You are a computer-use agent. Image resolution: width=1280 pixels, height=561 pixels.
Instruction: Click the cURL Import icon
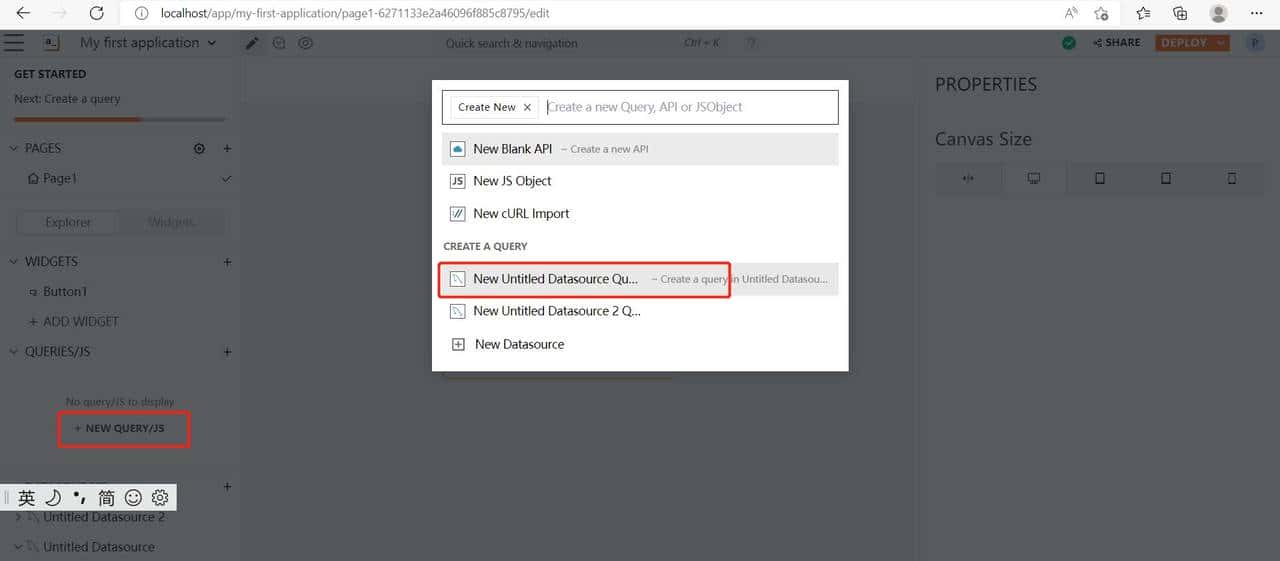(457, 214)
